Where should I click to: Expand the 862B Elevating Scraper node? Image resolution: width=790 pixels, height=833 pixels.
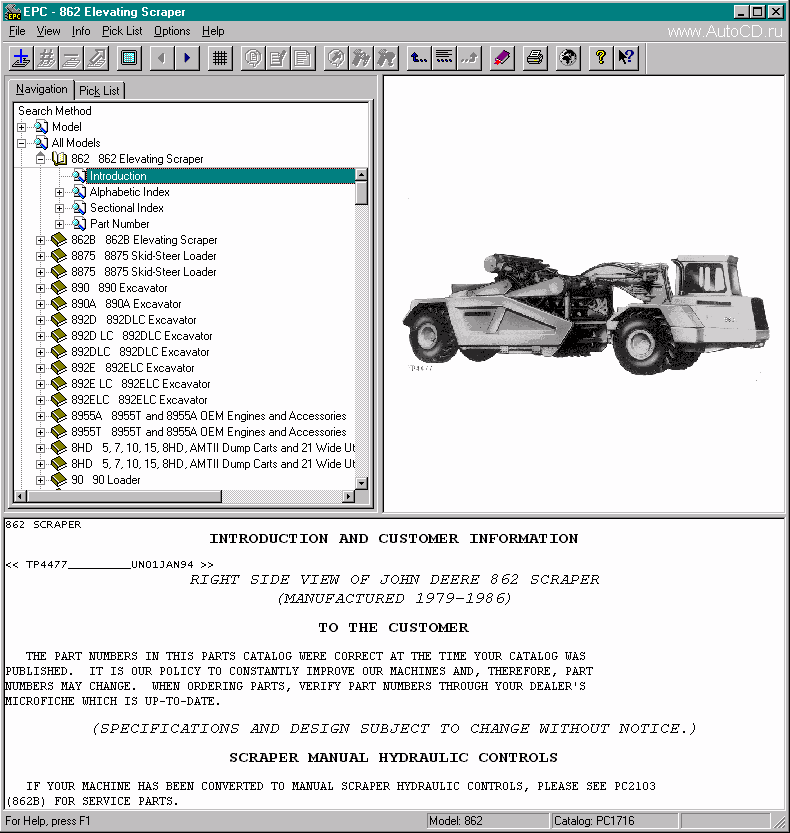40,240
